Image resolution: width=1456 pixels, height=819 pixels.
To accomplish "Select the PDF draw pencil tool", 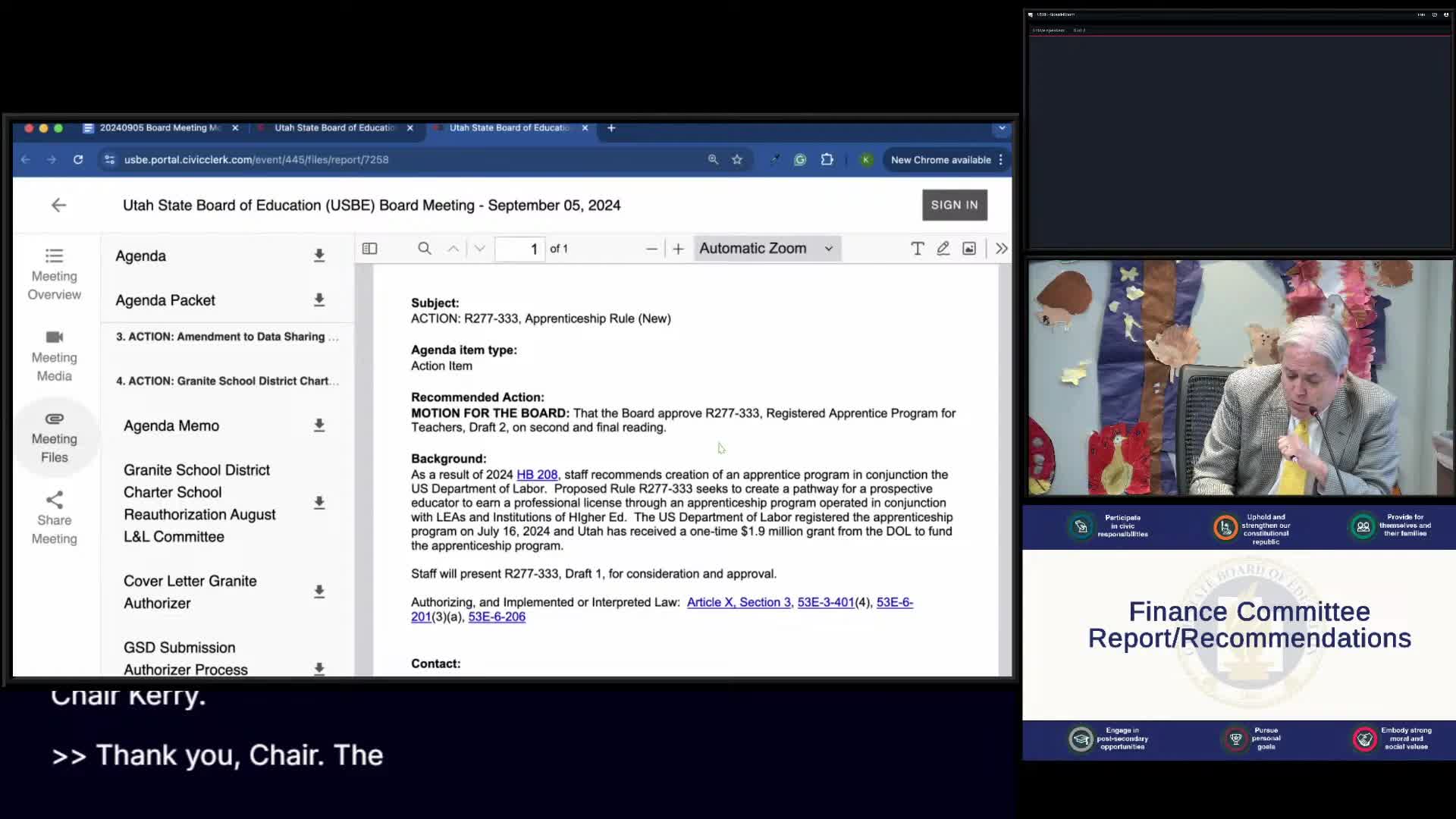I will coord(943,249).
